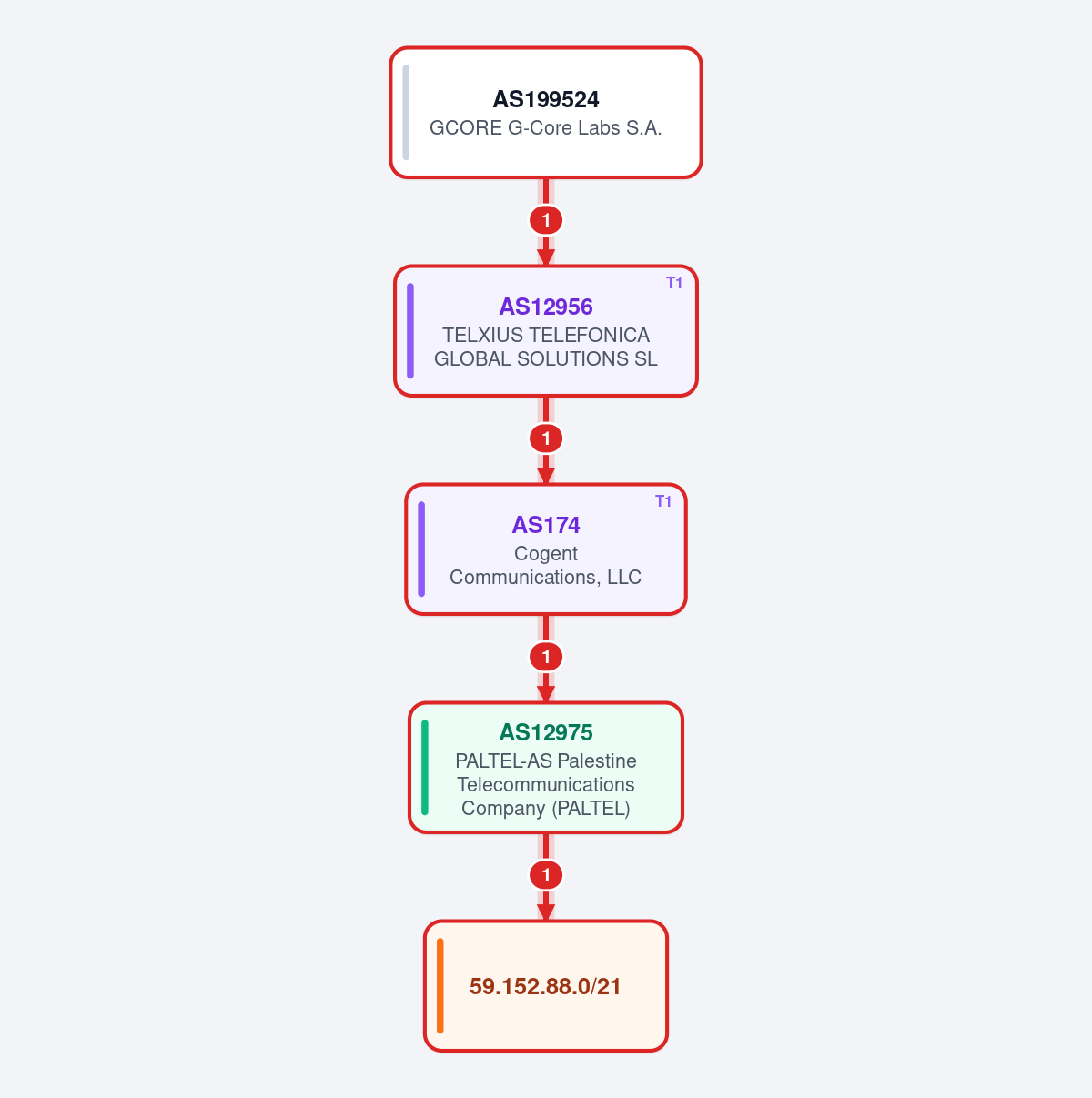Click the Cogent Communications, LLC description
This screenshot has height=1098, width=1092.
click(x=546, y=566)
